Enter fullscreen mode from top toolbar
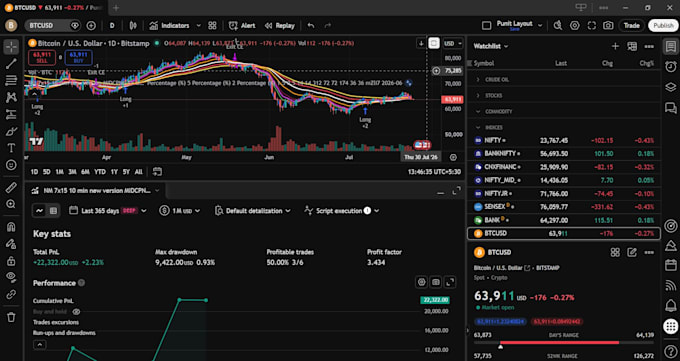The image size is (680, 361). pyautogui.click(x=592, y=26)
